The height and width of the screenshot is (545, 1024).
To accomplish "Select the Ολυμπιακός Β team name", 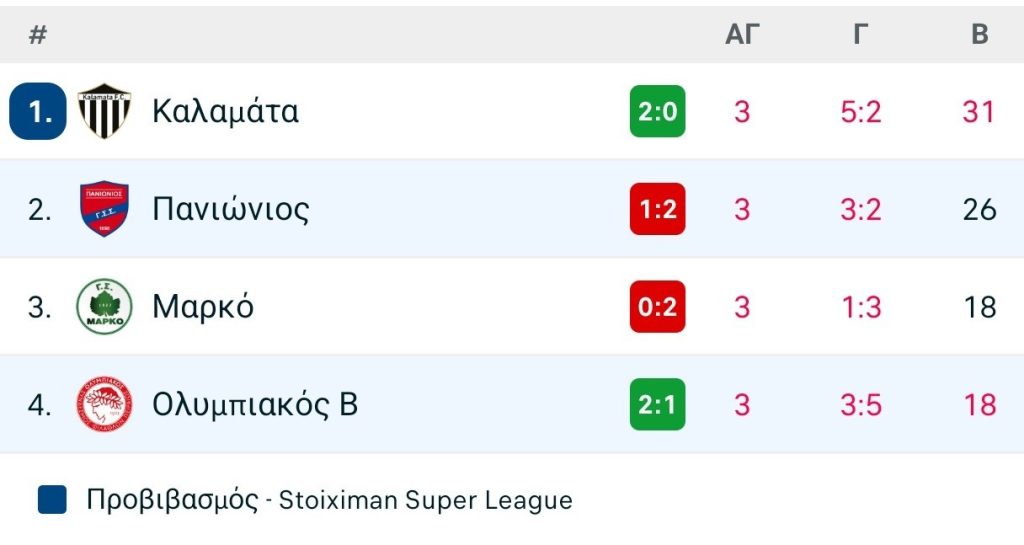I will click(x=255, y=405).
